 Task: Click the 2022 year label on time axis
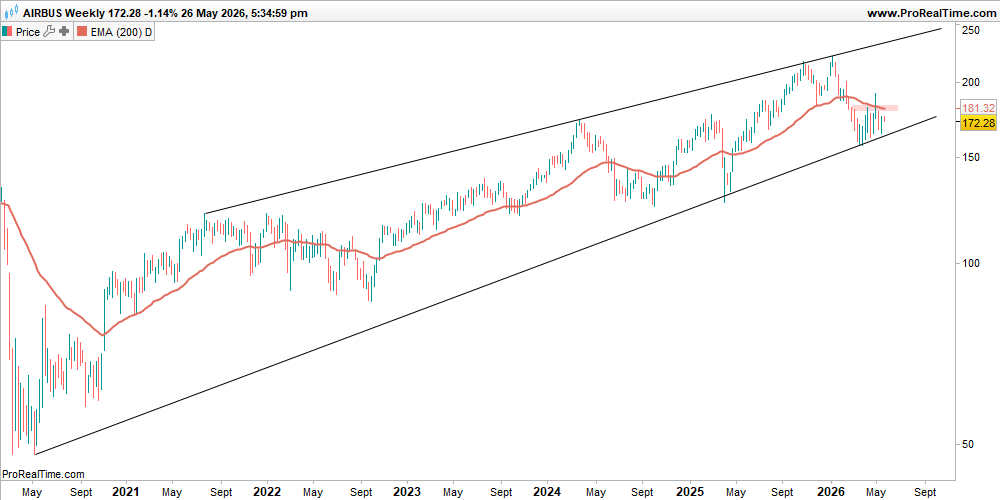[267, 492]
